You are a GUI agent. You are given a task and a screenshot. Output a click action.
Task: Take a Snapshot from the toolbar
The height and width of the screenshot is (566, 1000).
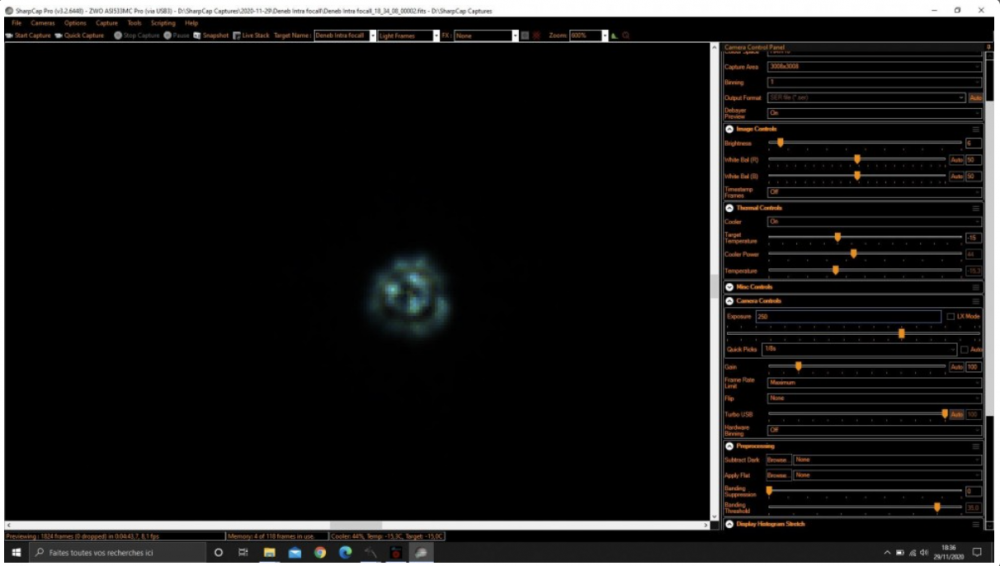(211, 35)
